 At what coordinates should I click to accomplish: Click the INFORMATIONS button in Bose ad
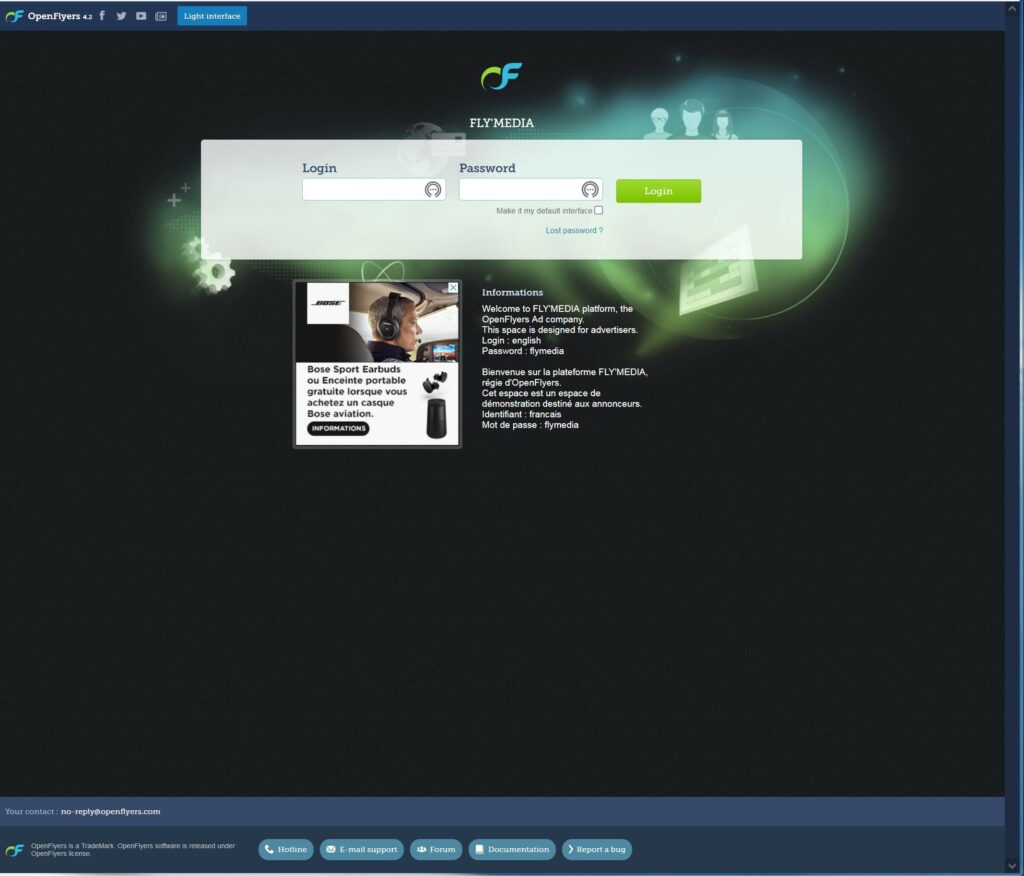pos(338,429)
